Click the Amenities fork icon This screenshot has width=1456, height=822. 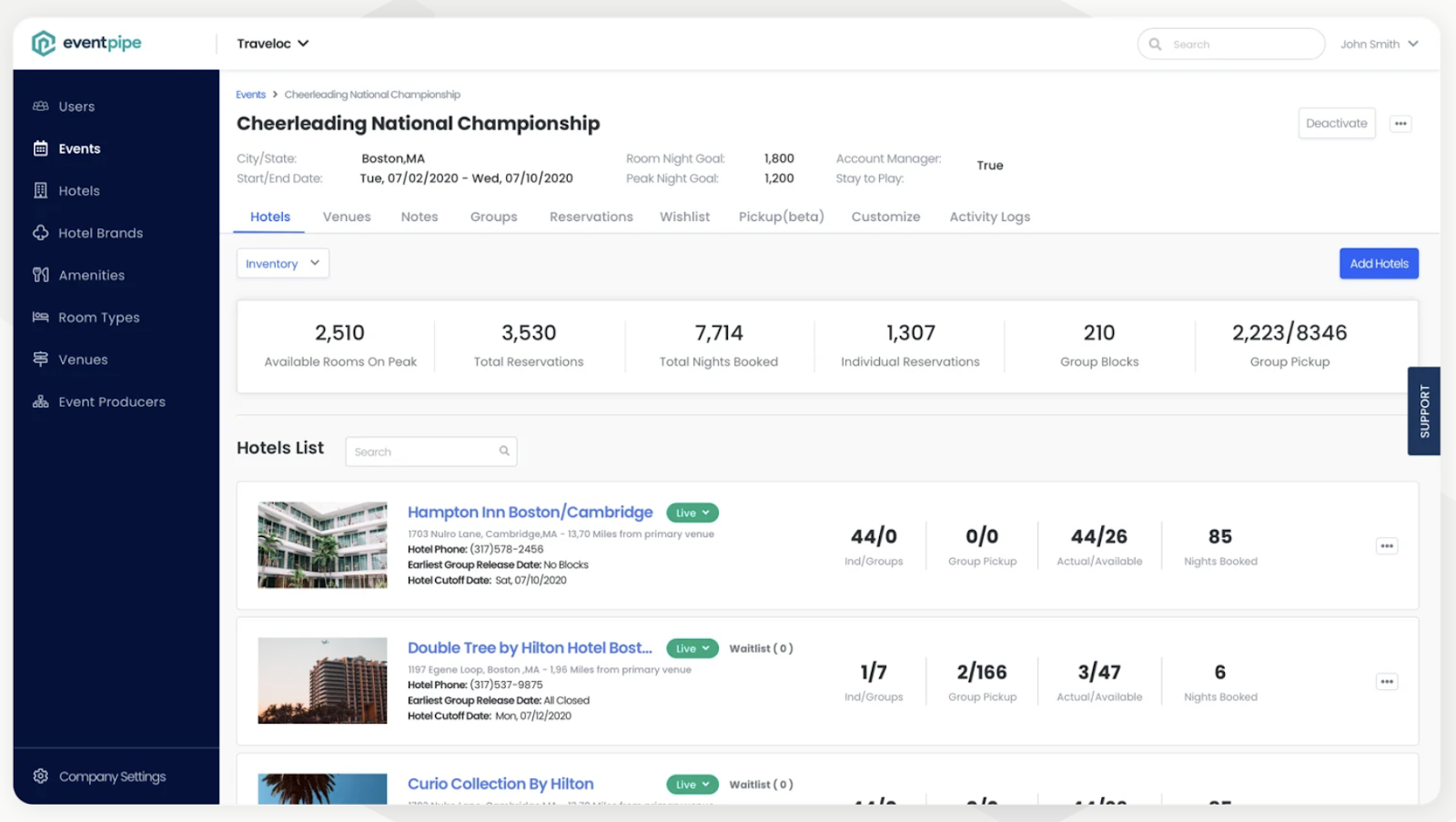[40, 275]
